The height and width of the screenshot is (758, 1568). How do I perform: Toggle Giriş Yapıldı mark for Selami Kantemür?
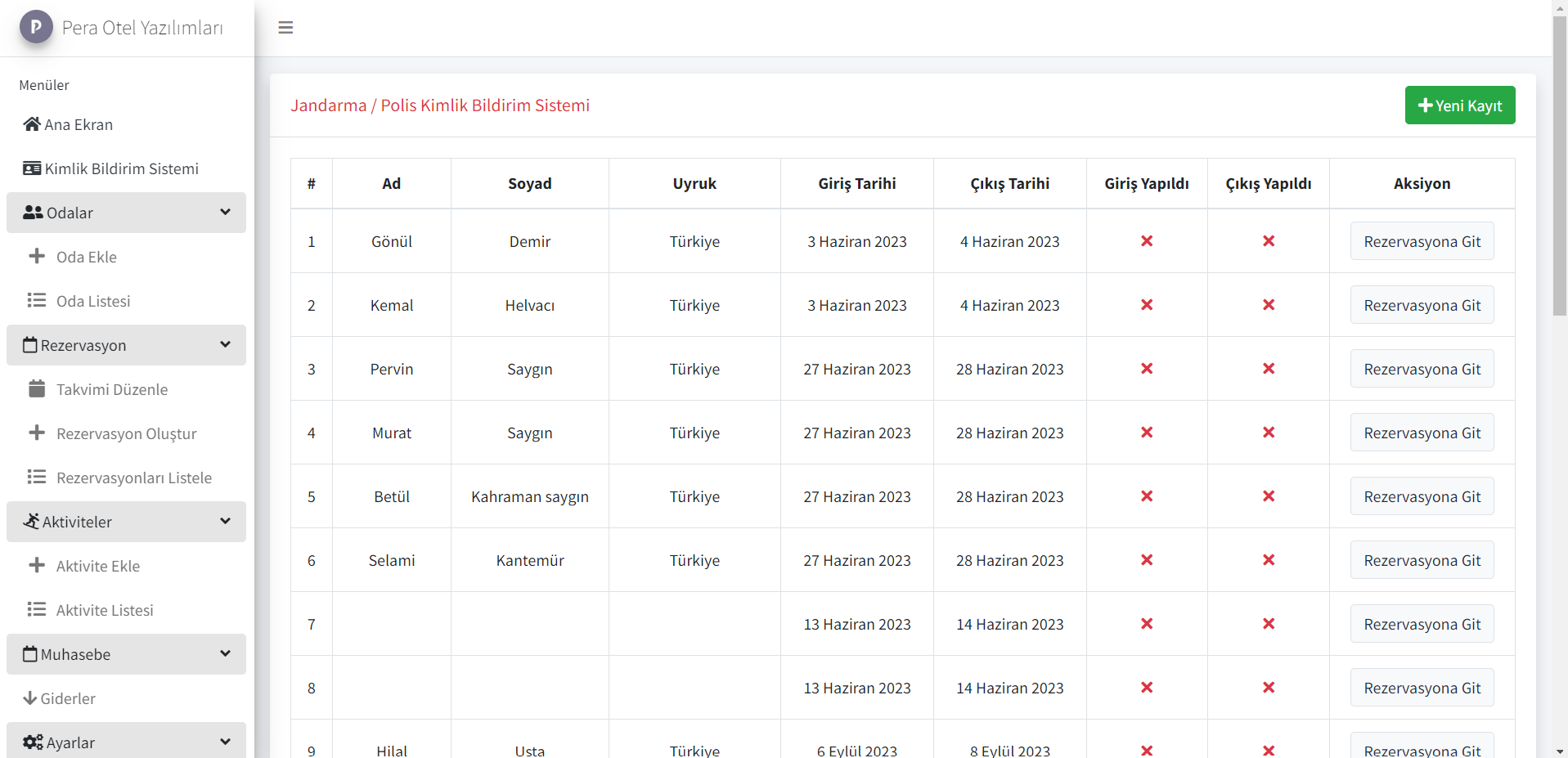point(1146,560)
